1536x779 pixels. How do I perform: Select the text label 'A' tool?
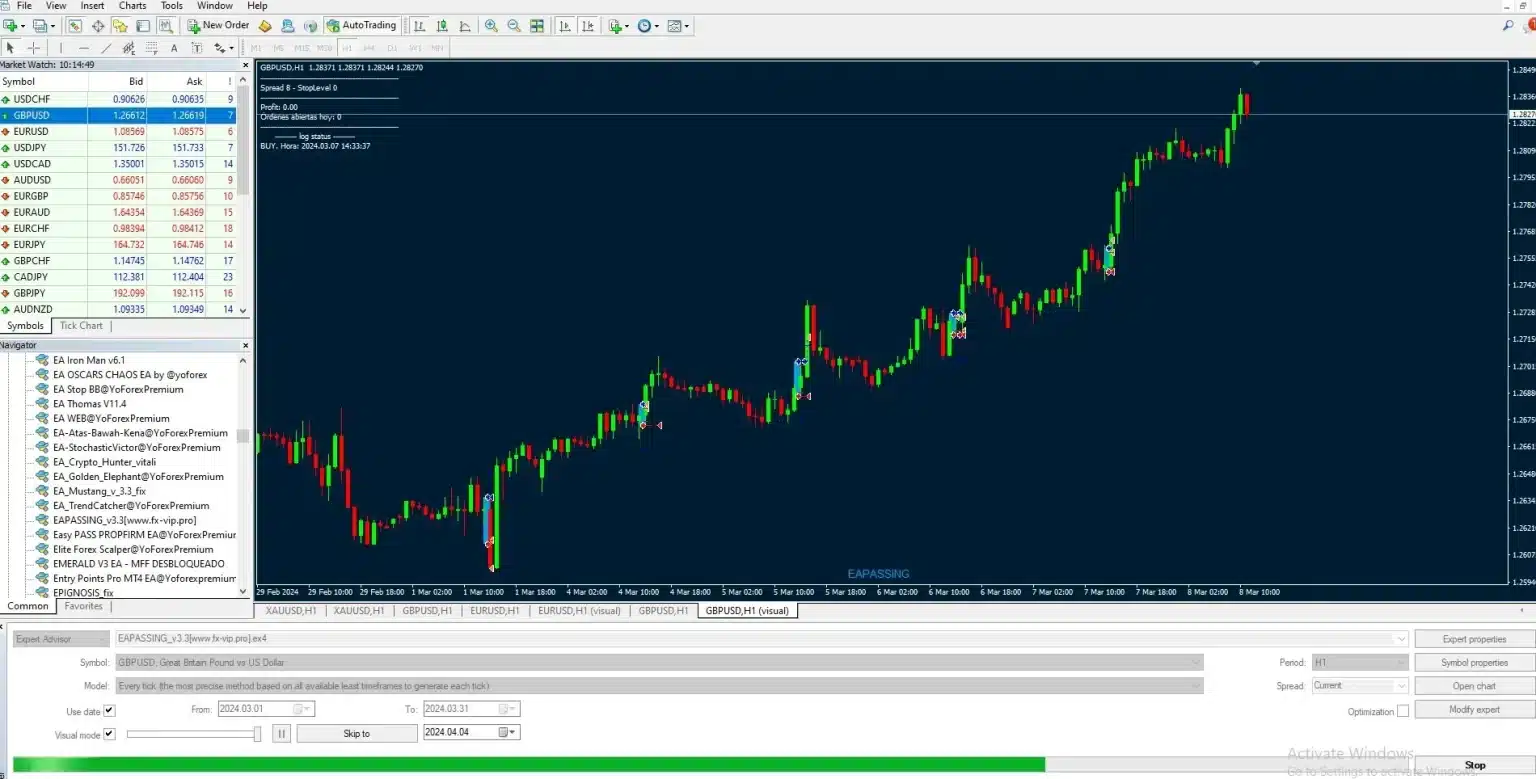[x=174, y=48]
